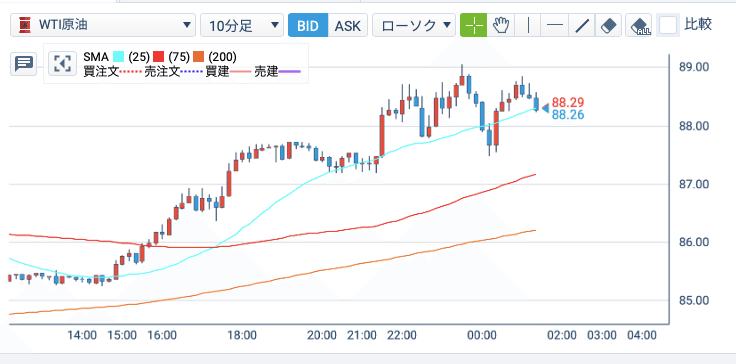Click the SMA legend title text
This screenshot has width=736, height=364.
(x=96, y=57)
